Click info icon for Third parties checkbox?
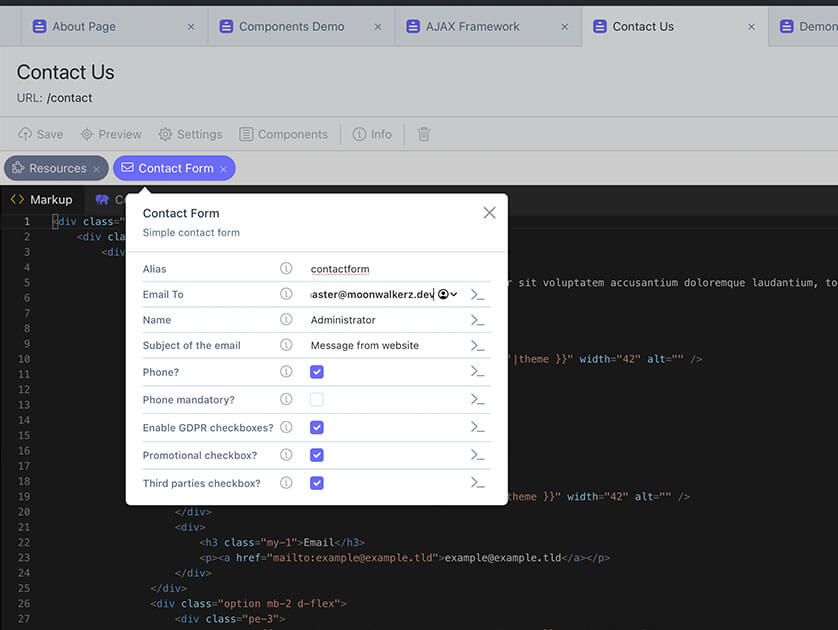838x630 pixels. 286,483
